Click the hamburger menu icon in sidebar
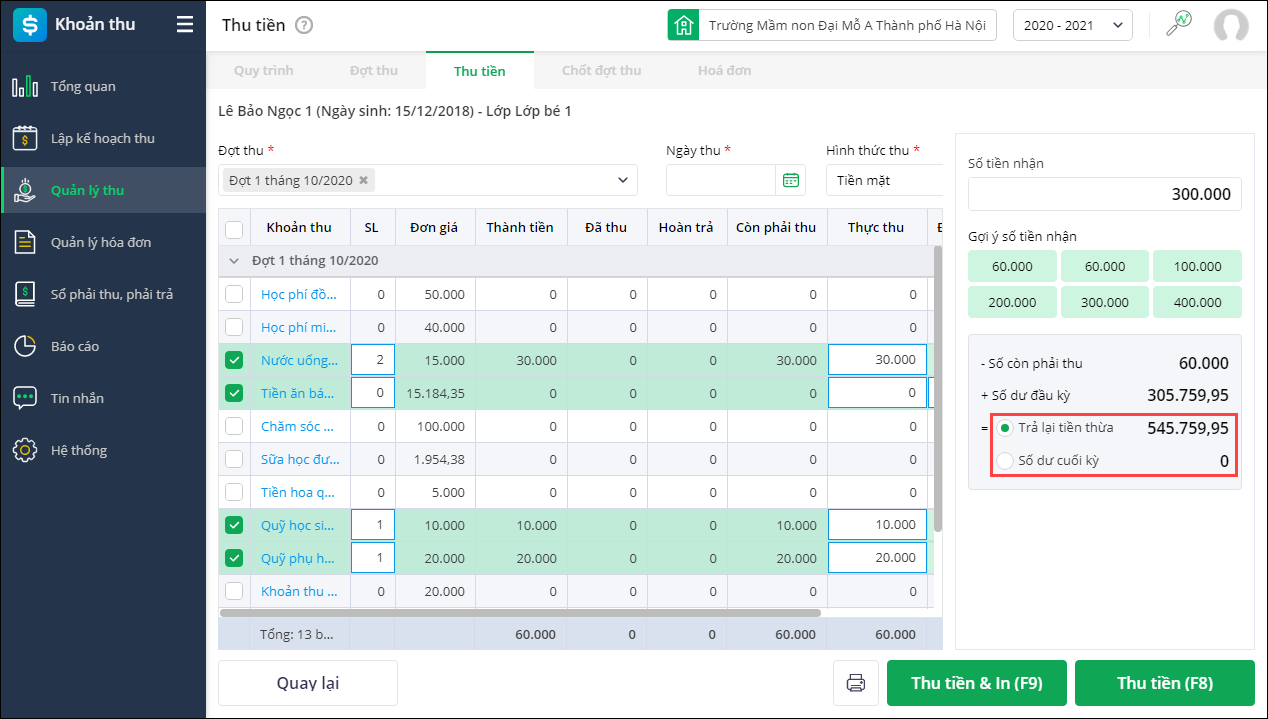This screenshot has width=1268, height=719. pyautogui.click(x=185, y=25)
